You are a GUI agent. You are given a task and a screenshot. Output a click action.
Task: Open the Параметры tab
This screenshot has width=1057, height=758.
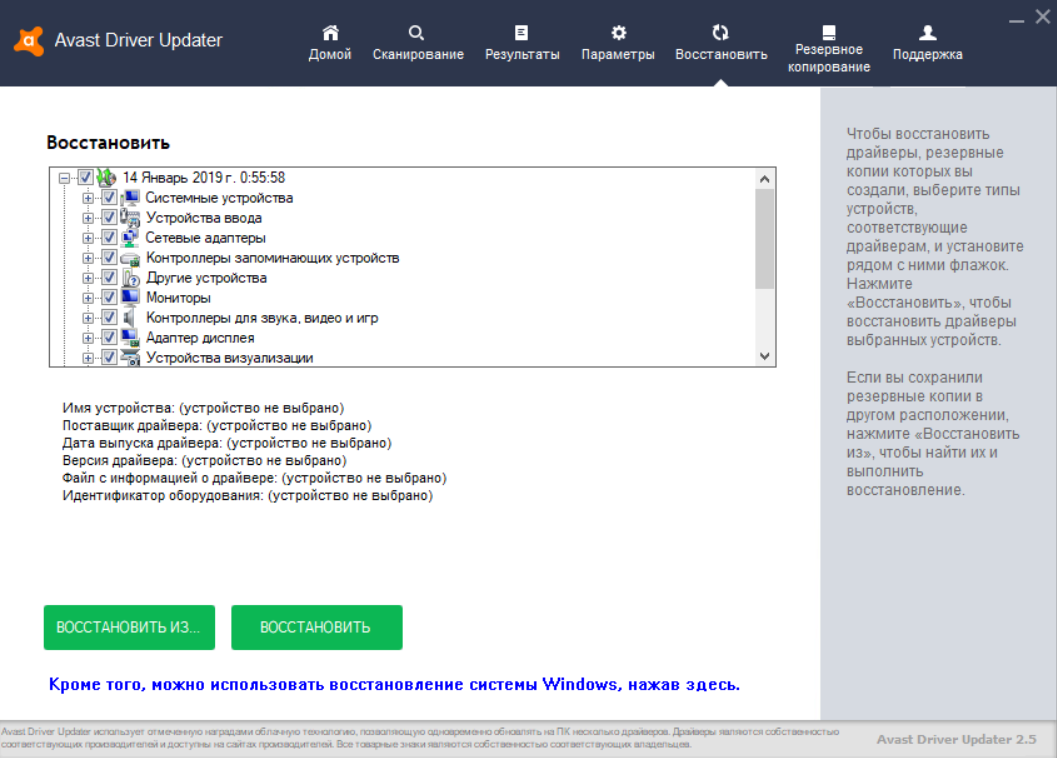click(x=618, y=44)
